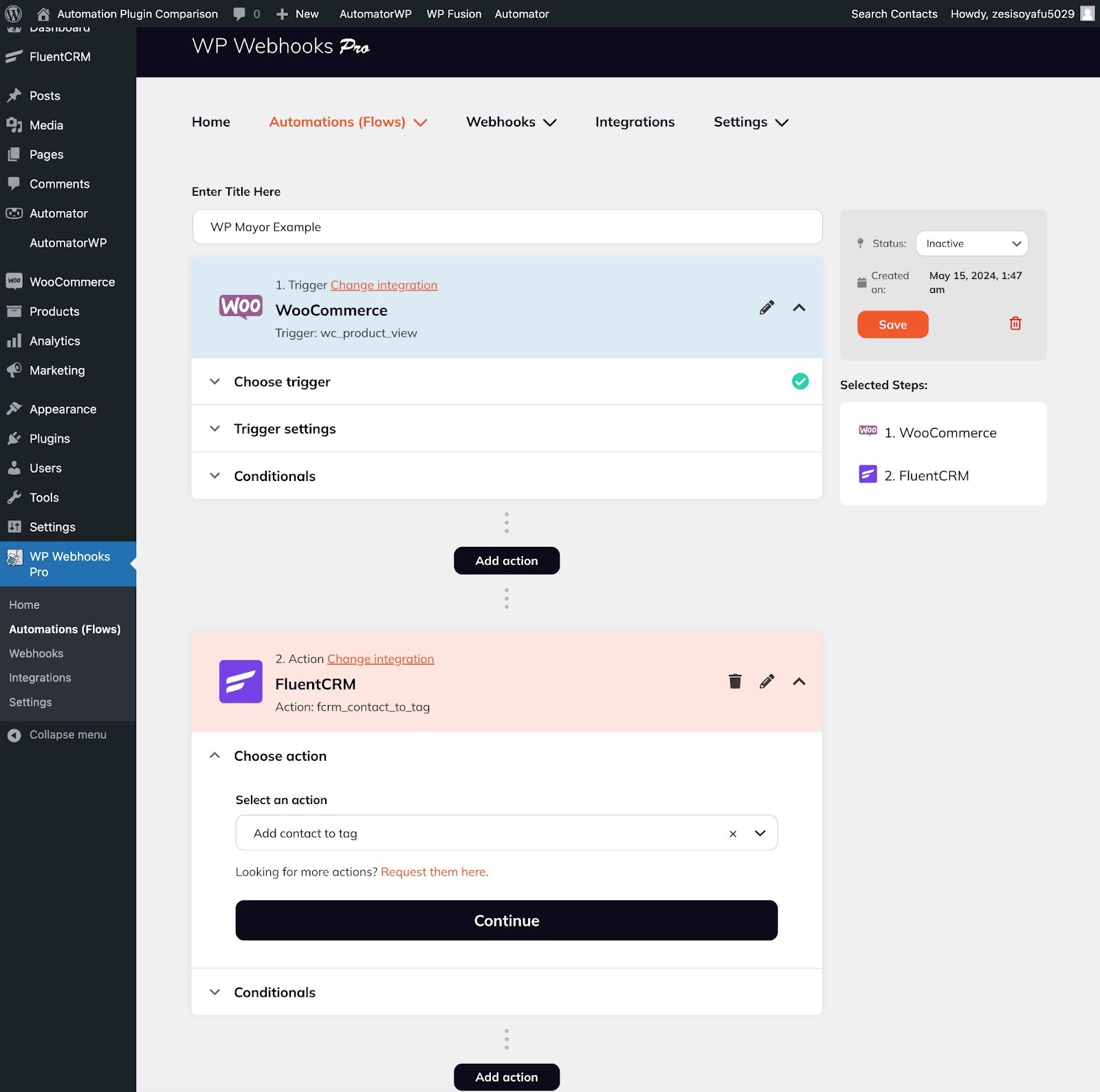Edit the WooCommerce trigger with pencil icon
Image resolution: width=1100 pixels, height=1092 pixels.
click(767, 308)
